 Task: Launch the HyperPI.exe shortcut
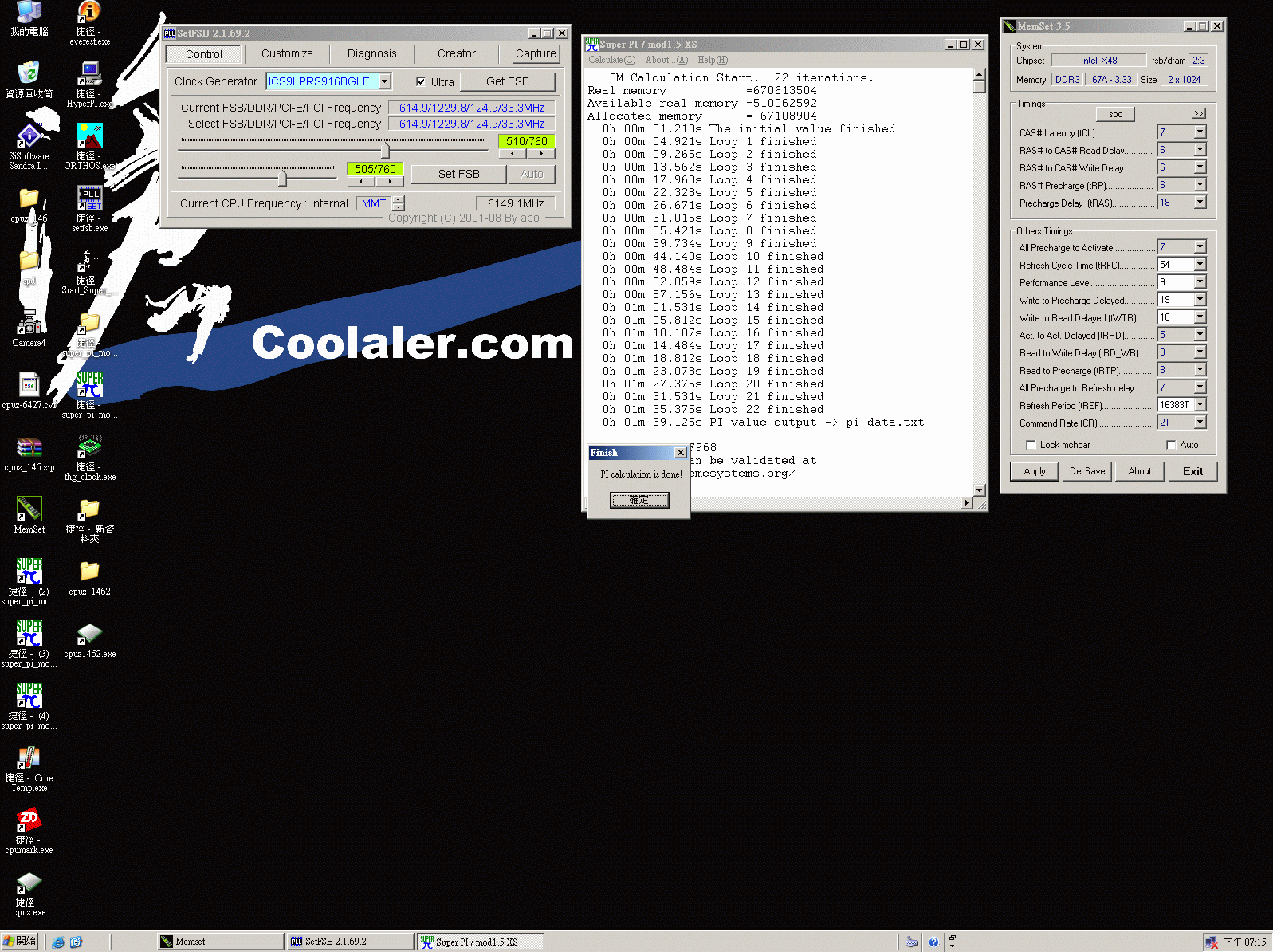(x=89, y=84)
